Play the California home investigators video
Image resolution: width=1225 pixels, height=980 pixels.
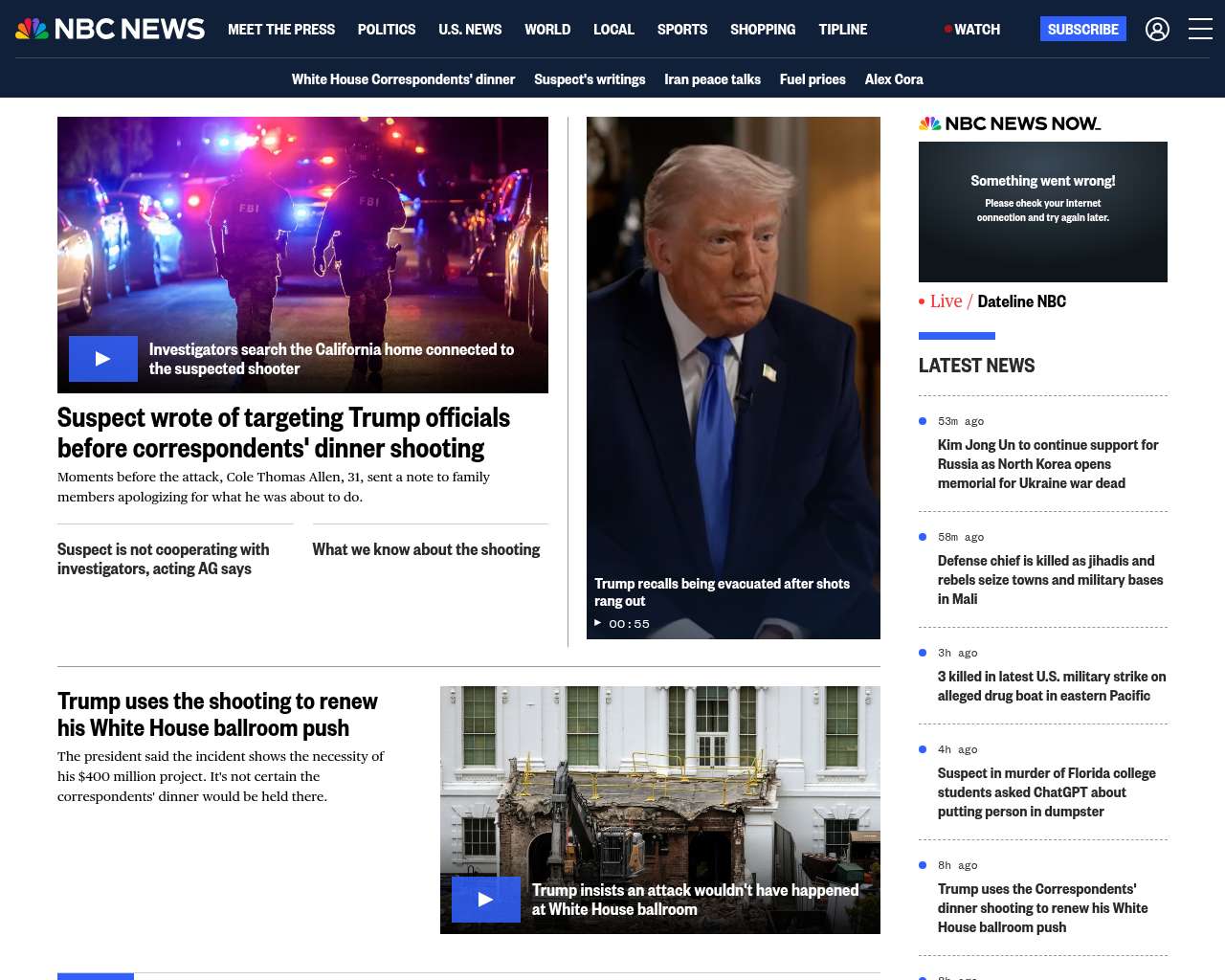[x=103, y=359]
